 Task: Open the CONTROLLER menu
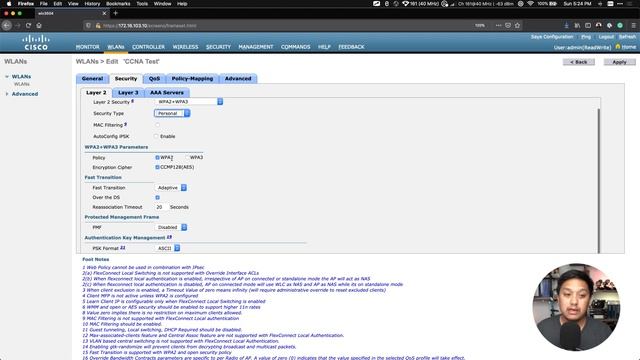[148, 47]
